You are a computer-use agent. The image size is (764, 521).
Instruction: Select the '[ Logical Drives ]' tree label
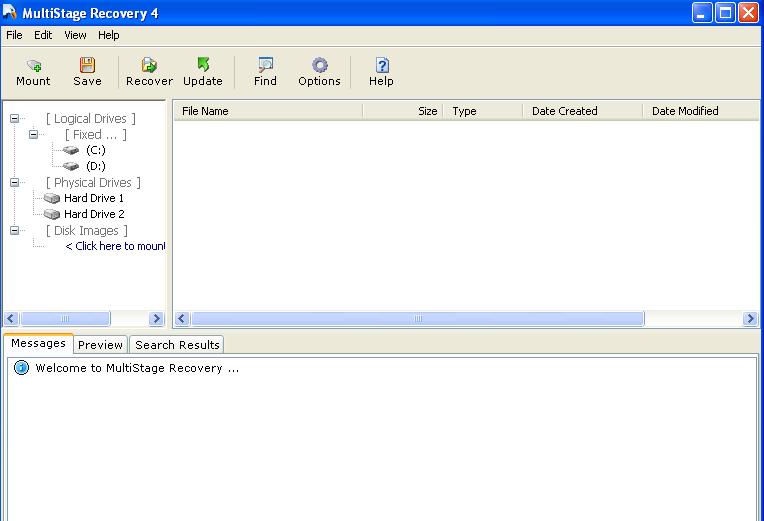90,118
